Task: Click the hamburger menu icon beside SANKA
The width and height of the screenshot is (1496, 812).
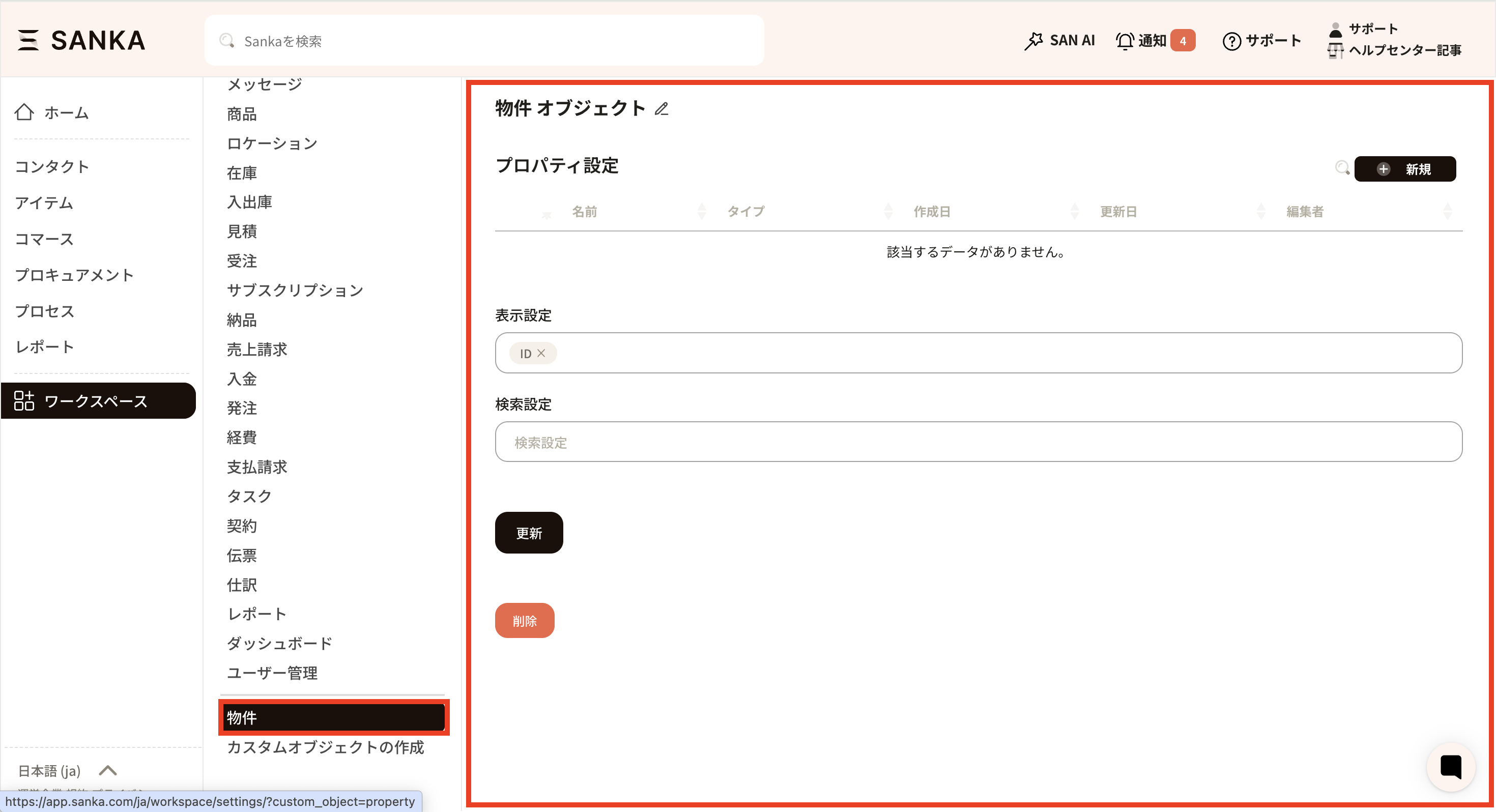Action: (27, 40)
